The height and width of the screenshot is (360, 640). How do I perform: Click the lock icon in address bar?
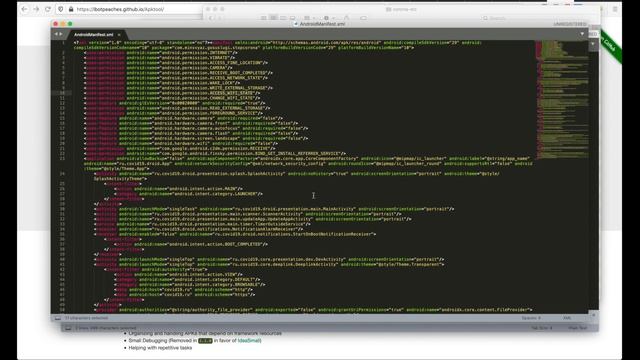point(71,9)
